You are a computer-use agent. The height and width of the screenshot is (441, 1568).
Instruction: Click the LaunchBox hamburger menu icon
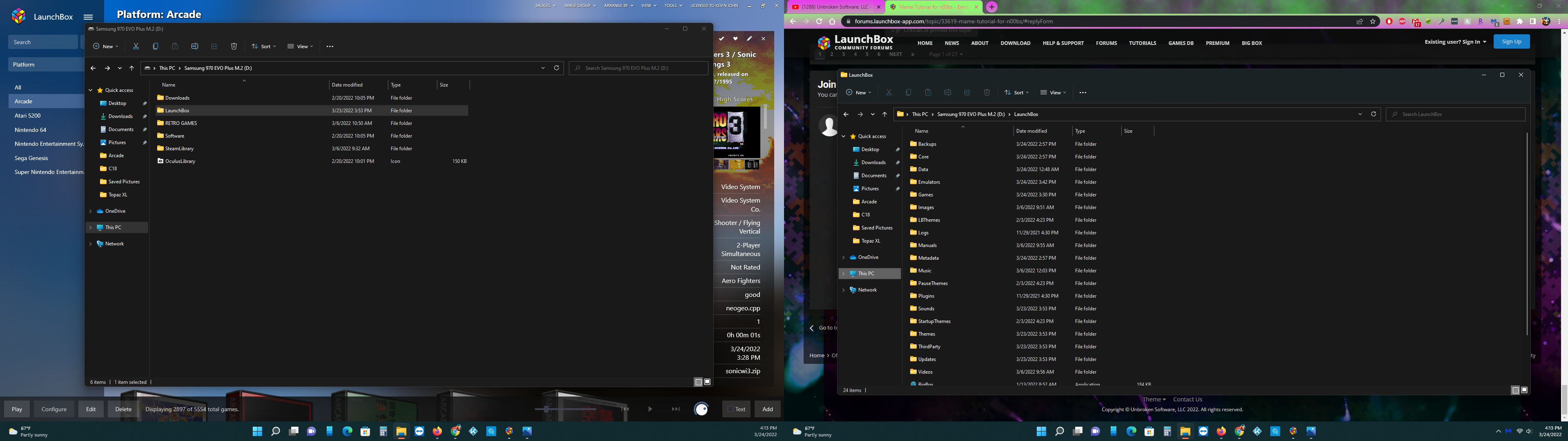pos(88,17)
